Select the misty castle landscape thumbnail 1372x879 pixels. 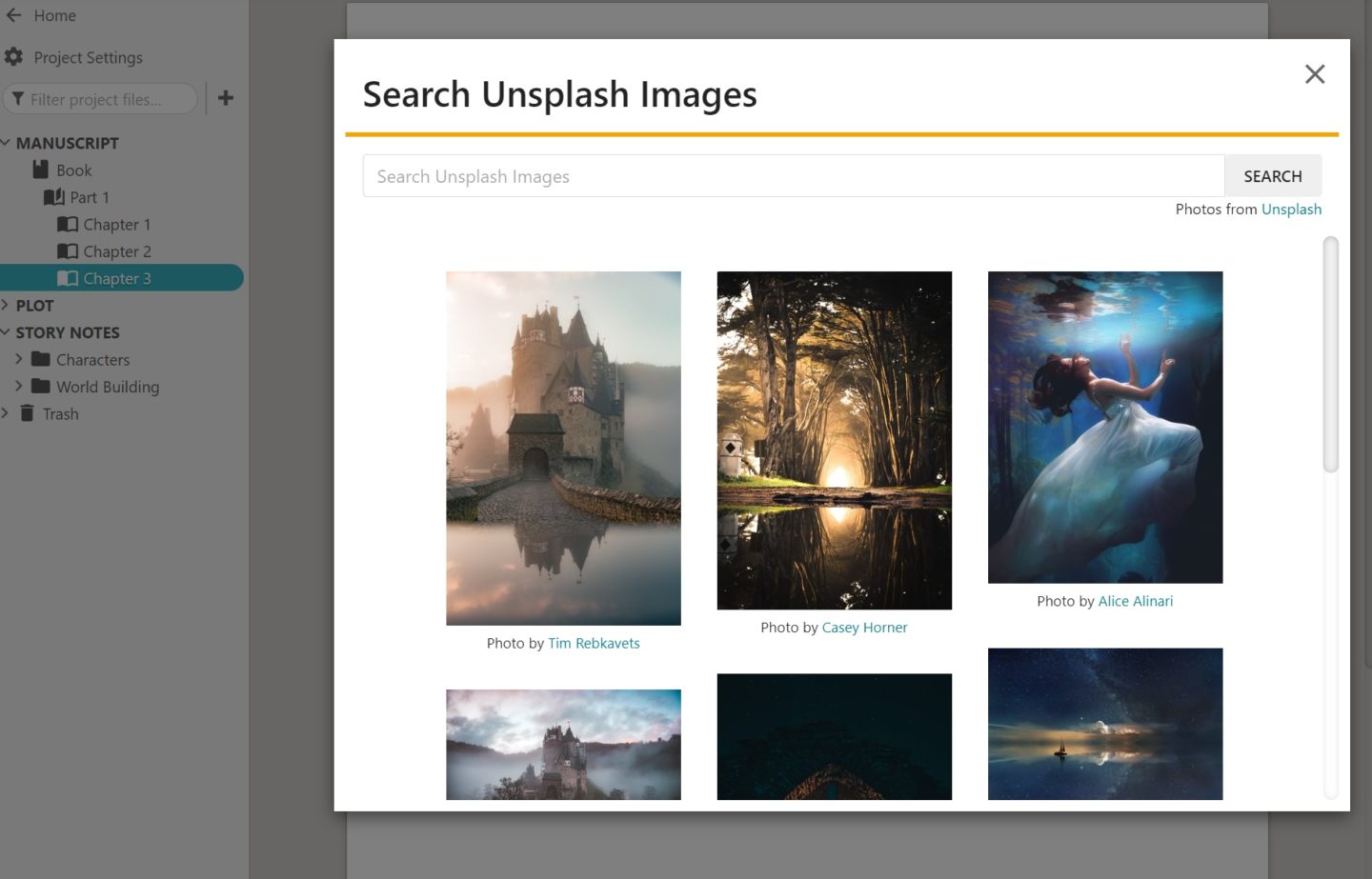tap(563, 745)
